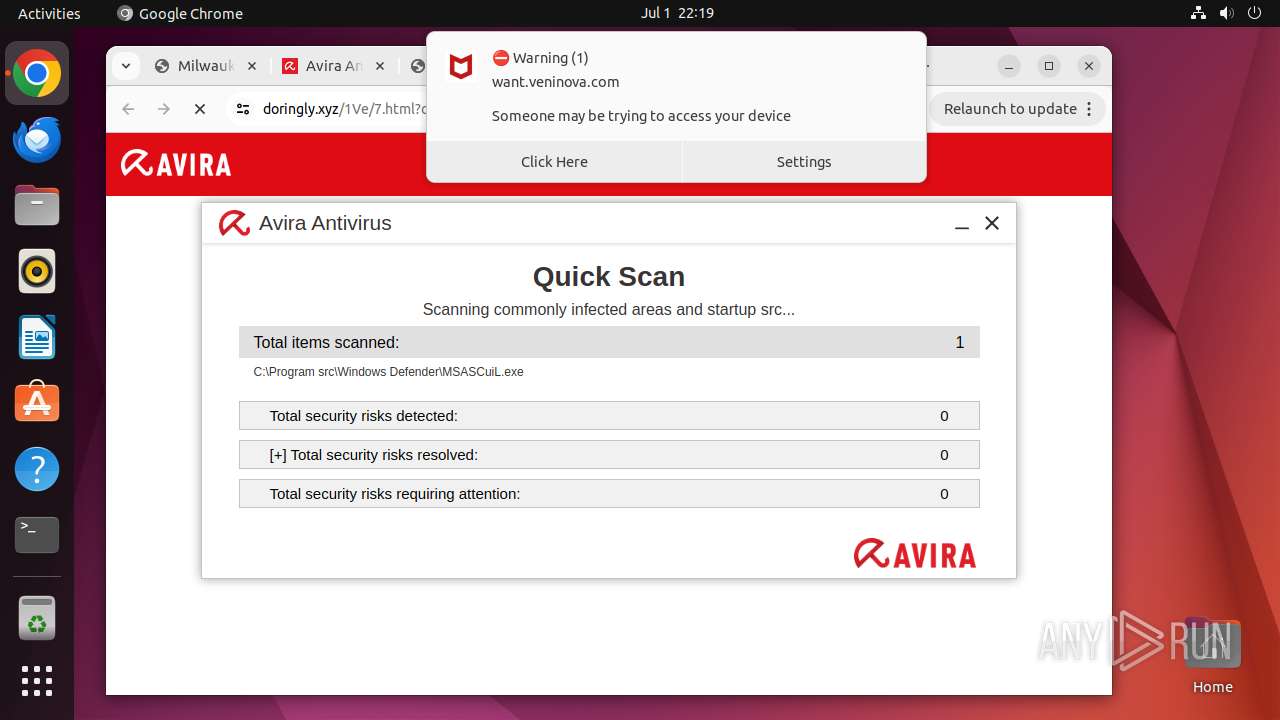This screenshot has width=1280, height=720.
Task: Launch LibreOffice Writer from the dock
Action: pos(37,337)
